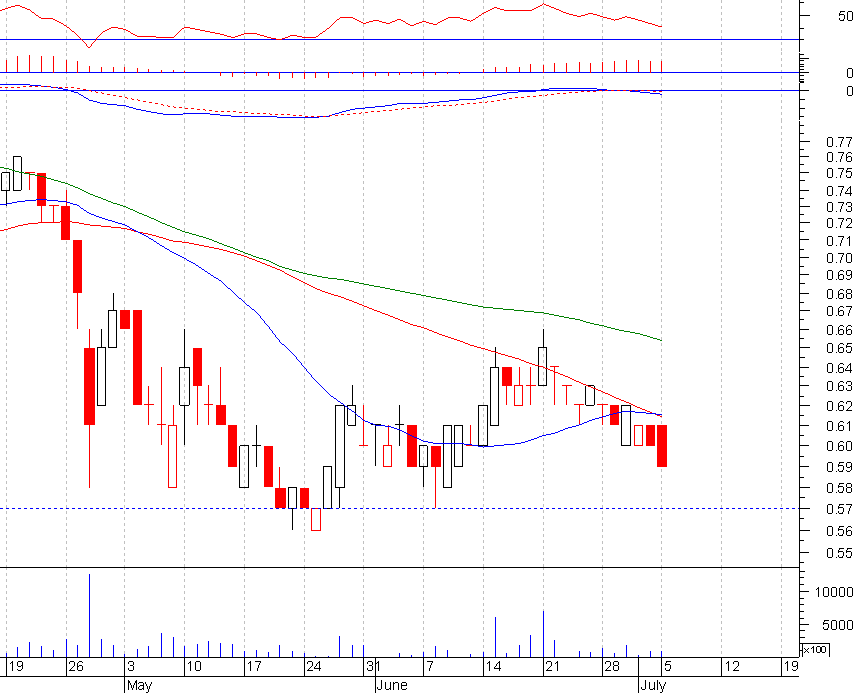857x693 pixels.
Task: Pick the 31 date label on the time axis
Action: [373, 666]
